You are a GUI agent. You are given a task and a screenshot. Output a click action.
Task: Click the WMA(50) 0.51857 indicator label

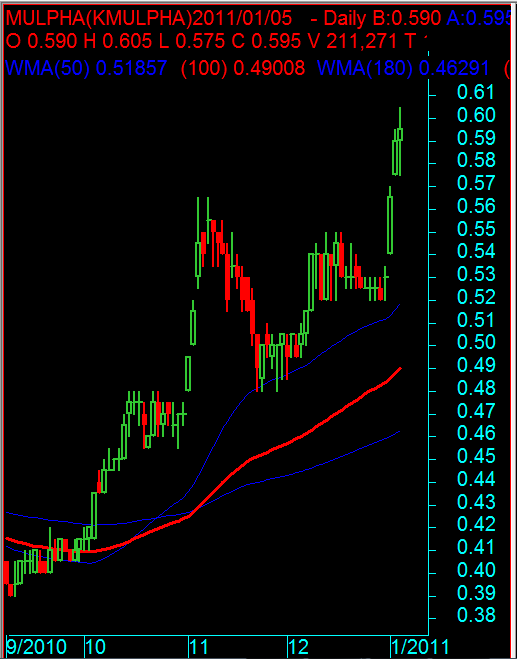click(x=87, y=68)
